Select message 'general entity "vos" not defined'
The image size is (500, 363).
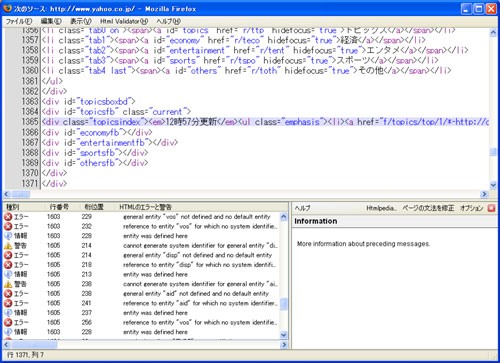pos(196,217)
